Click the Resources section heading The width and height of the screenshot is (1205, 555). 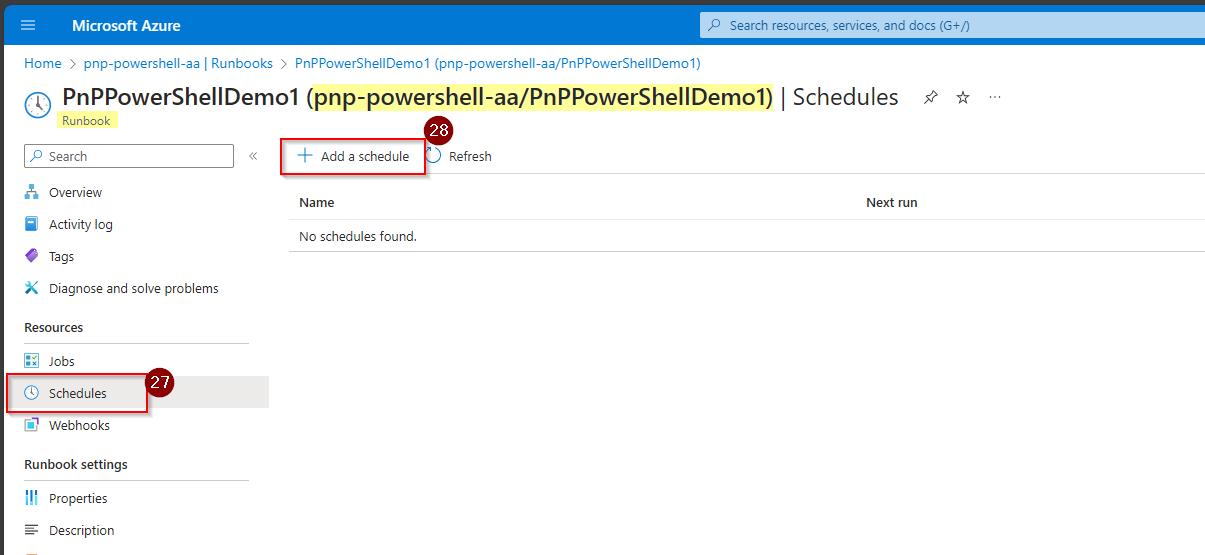[x=54, y=327]
